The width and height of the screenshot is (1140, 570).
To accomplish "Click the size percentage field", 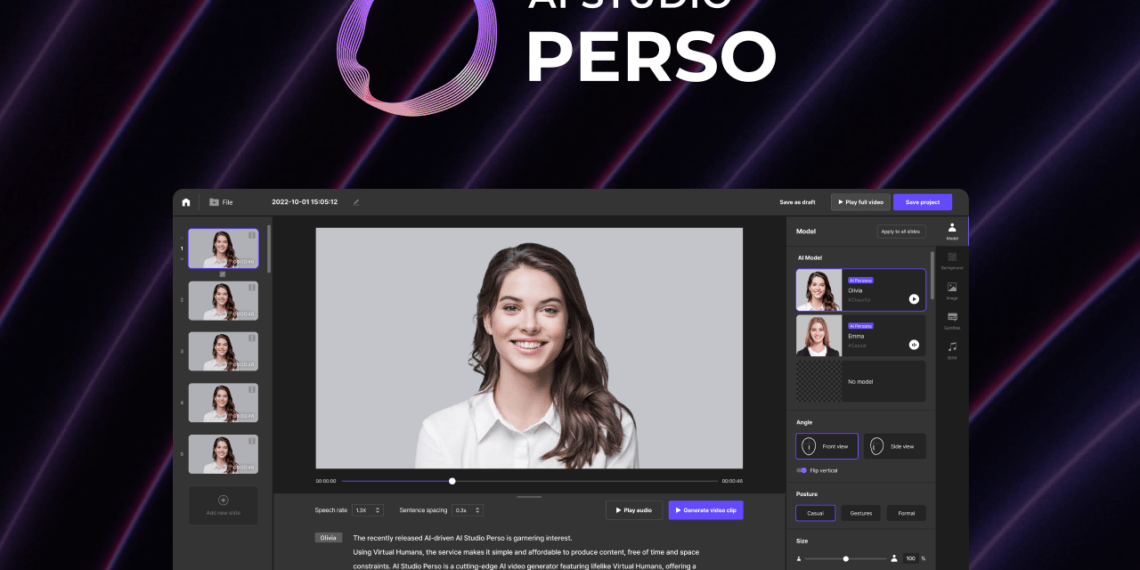I will [911, 558].
